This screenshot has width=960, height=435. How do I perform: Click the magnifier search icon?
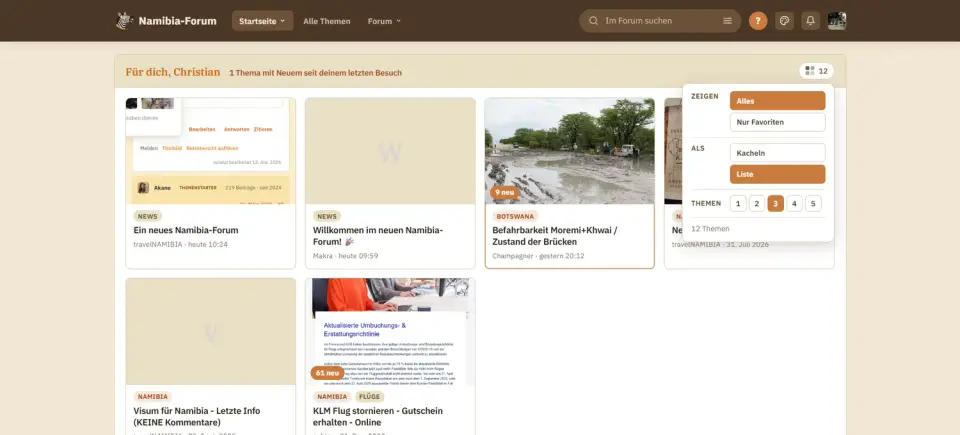tap(593, 21)
